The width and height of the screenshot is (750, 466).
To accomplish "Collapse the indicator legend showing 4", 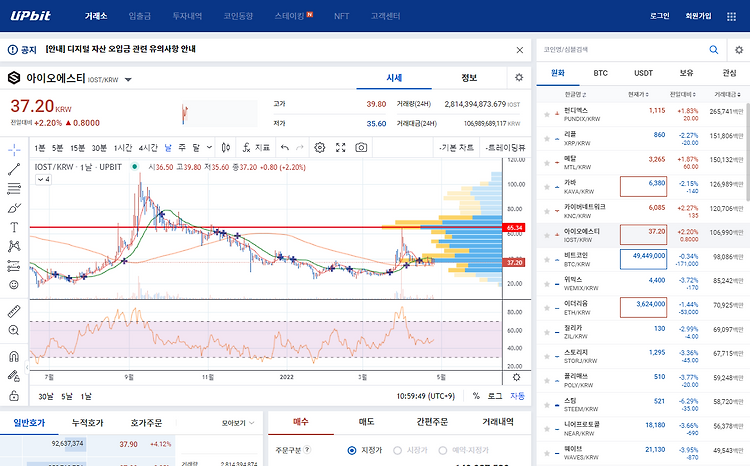I will pyautogui.click(x=44, y=179).
